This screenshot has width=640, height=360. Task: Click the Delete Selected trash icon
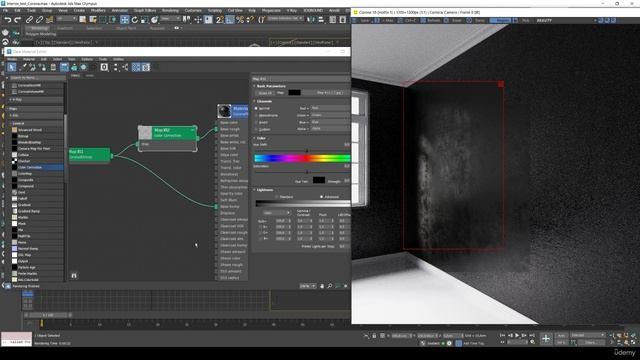(x=53, y=67)
